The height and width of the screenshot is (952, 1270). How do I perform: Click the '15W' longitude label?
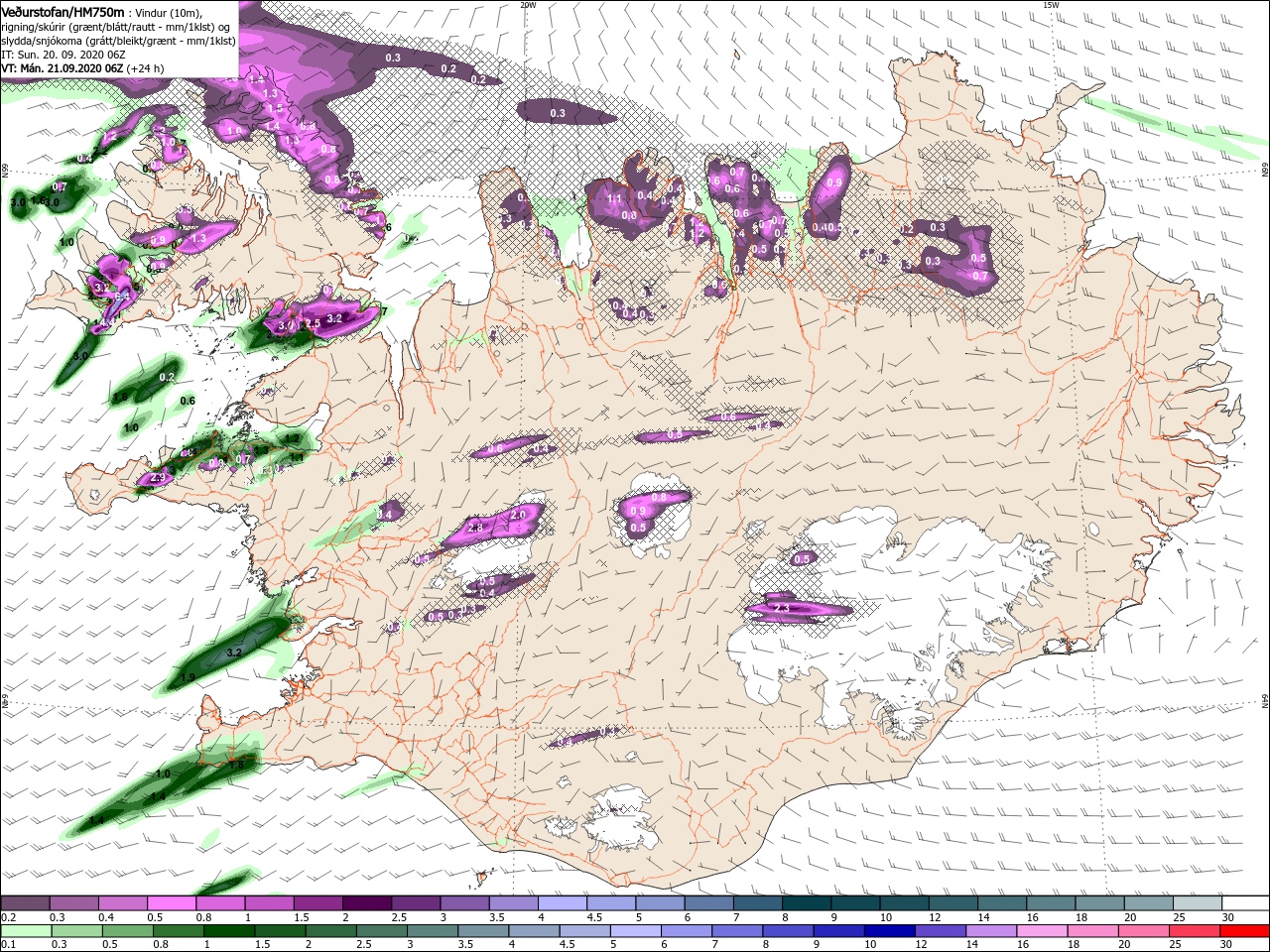pyautogui.click(x=1050, y=5)
